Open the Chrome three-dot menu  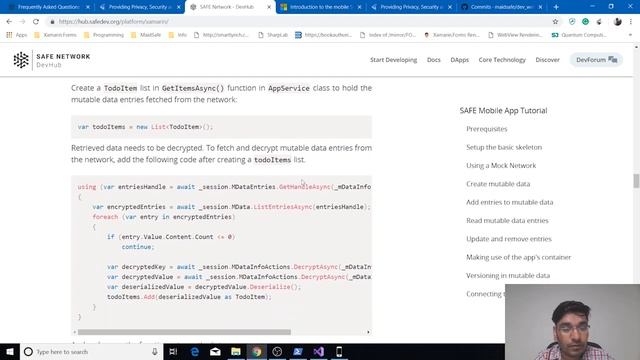coord(631,22)
